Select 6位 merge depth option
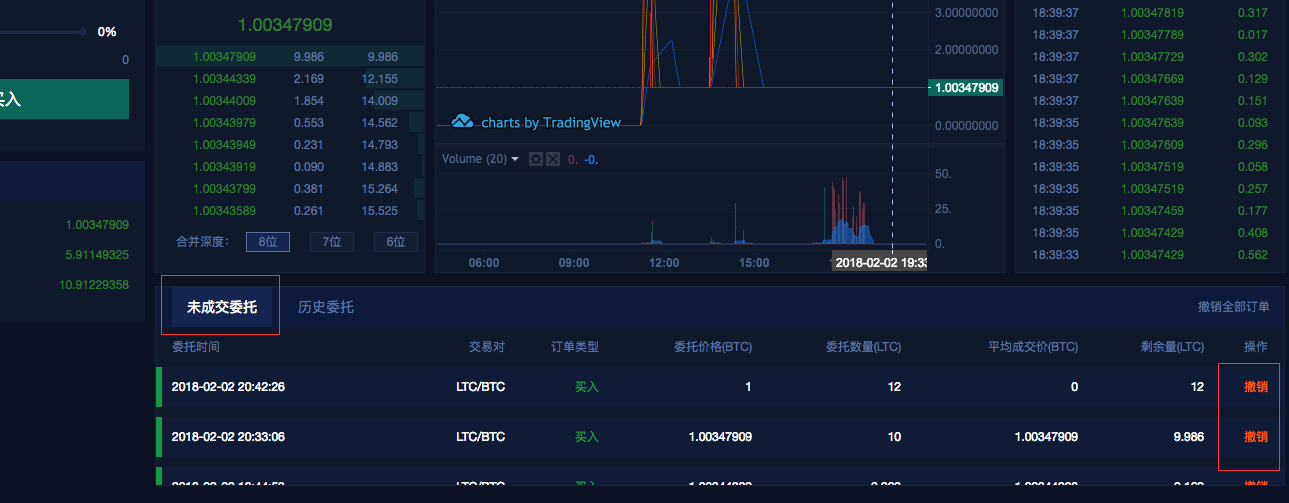1289x503 pixels. (x=395, y=242)
